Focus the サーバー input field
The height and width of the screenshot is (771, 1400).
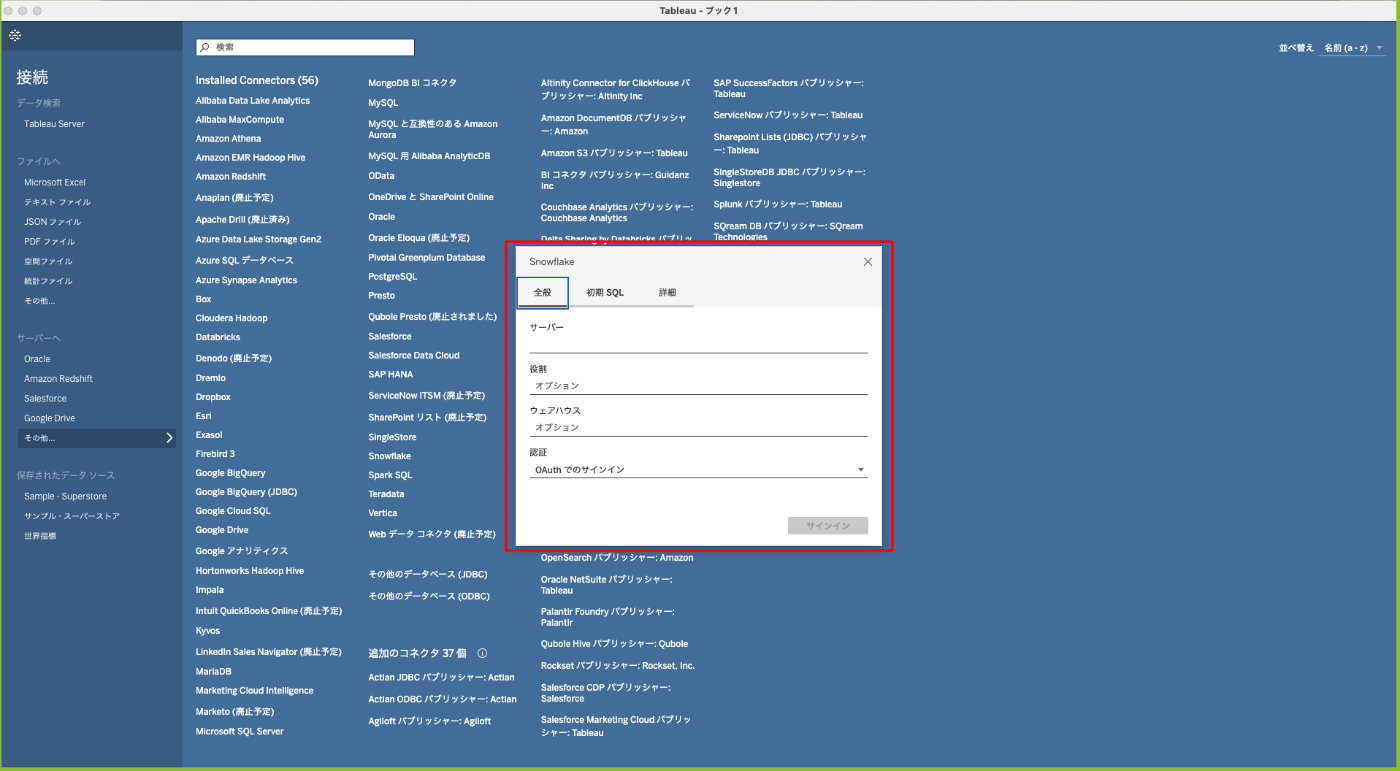point(698,344)
